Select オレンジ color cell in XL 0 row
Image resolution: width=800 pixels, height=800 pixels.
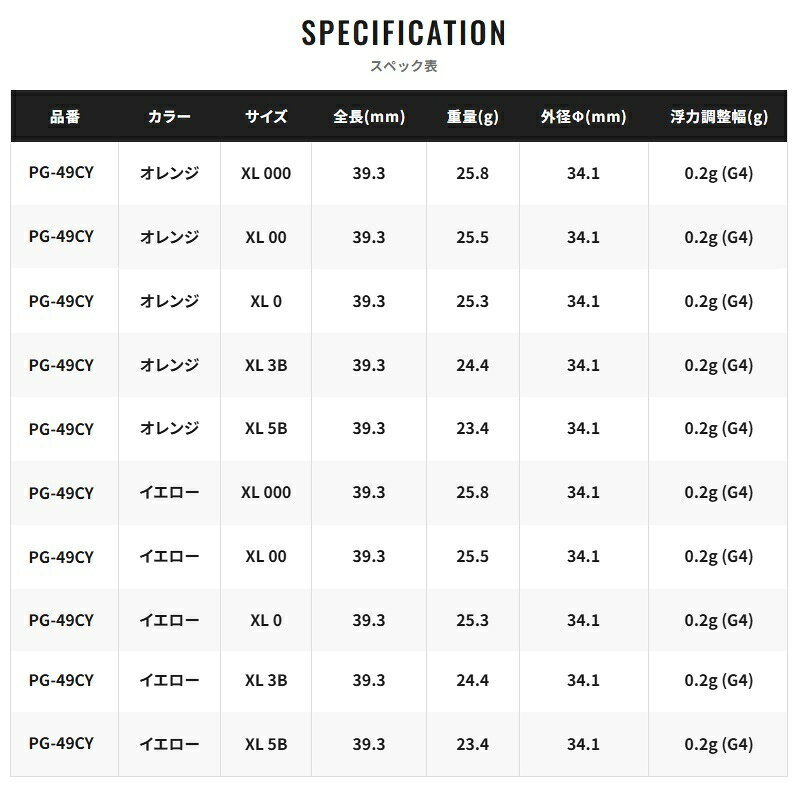[169, 301]
